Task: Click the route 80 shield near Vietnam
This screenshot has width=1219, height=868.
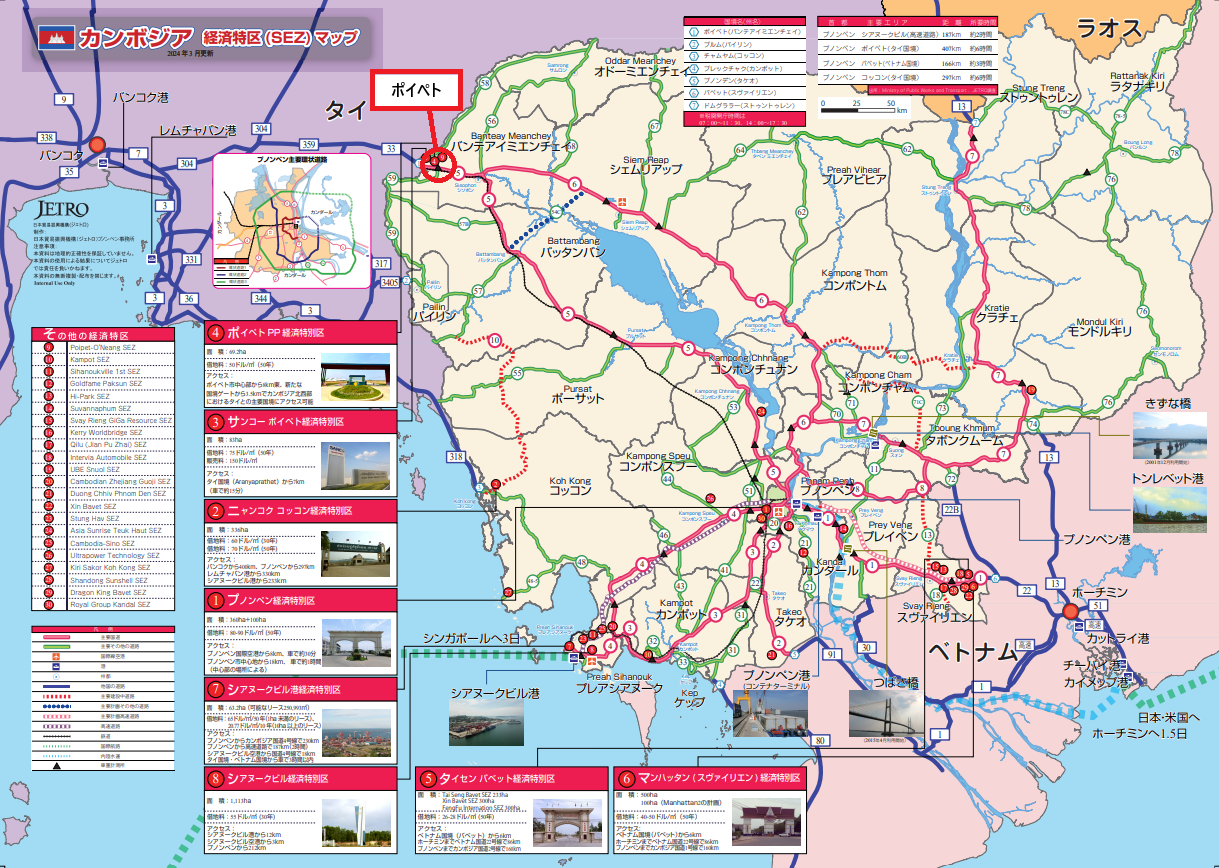Action: point(821,741)
